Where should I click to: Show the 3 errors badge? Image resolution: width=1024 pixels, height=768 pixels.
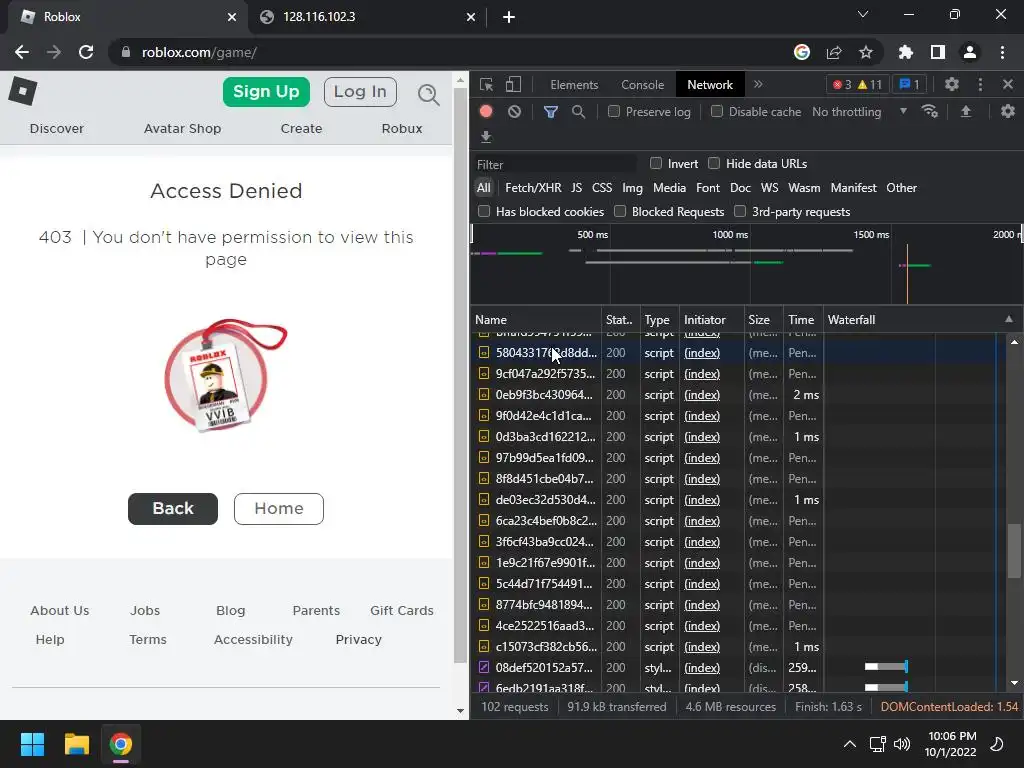point(842,85)
